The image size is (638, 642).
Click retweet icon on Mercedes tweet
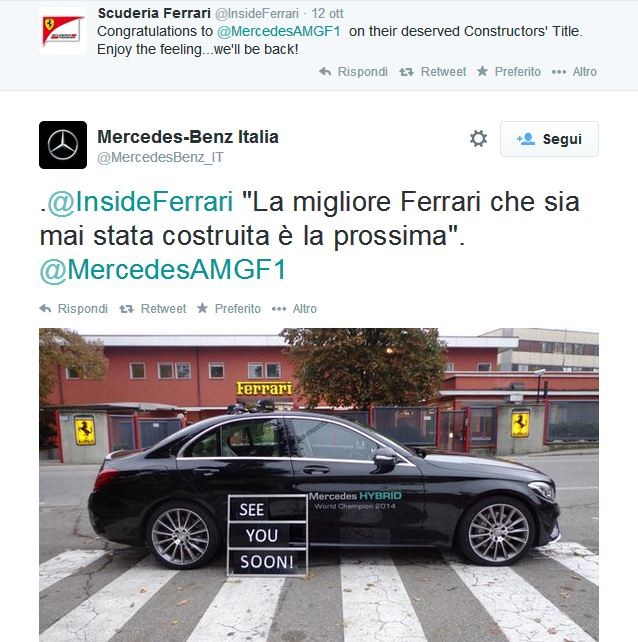click(x=127, y=309)
